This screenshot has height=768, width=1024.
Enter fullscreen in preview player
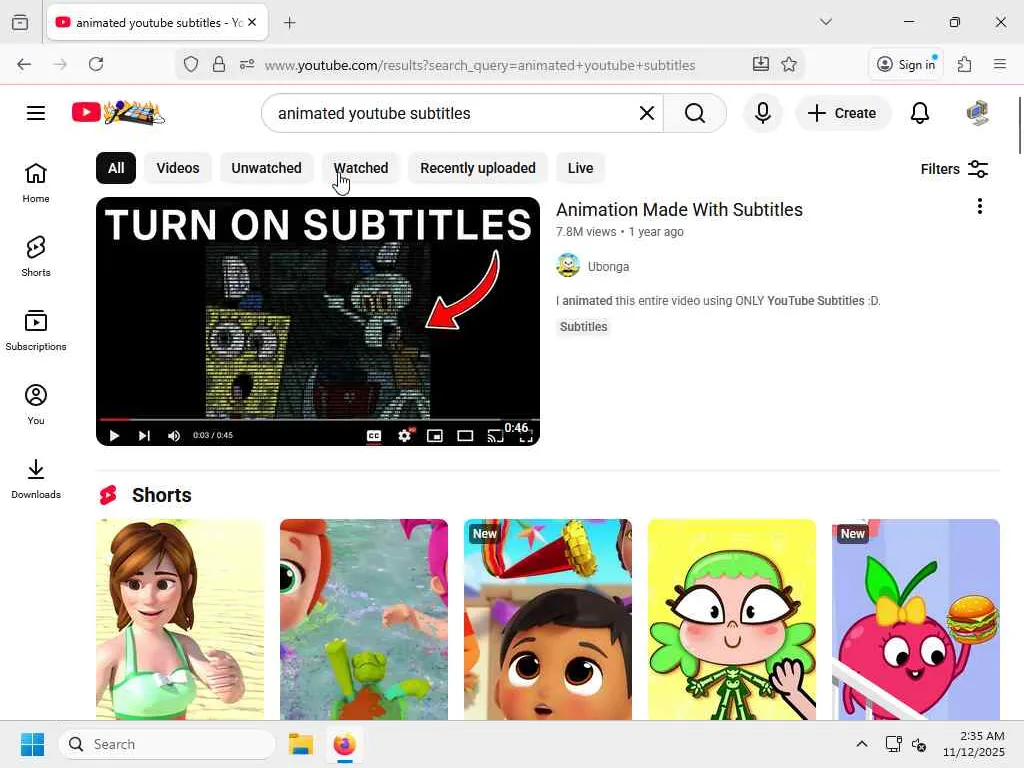[x=526, y=437]
